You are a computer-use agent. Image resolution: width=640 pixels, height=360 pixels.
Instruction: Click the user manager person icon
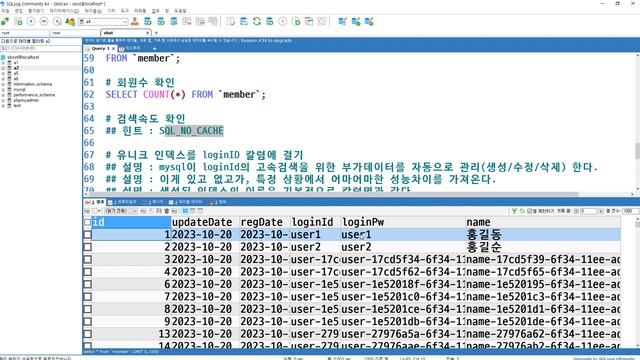tap(134, 22)
